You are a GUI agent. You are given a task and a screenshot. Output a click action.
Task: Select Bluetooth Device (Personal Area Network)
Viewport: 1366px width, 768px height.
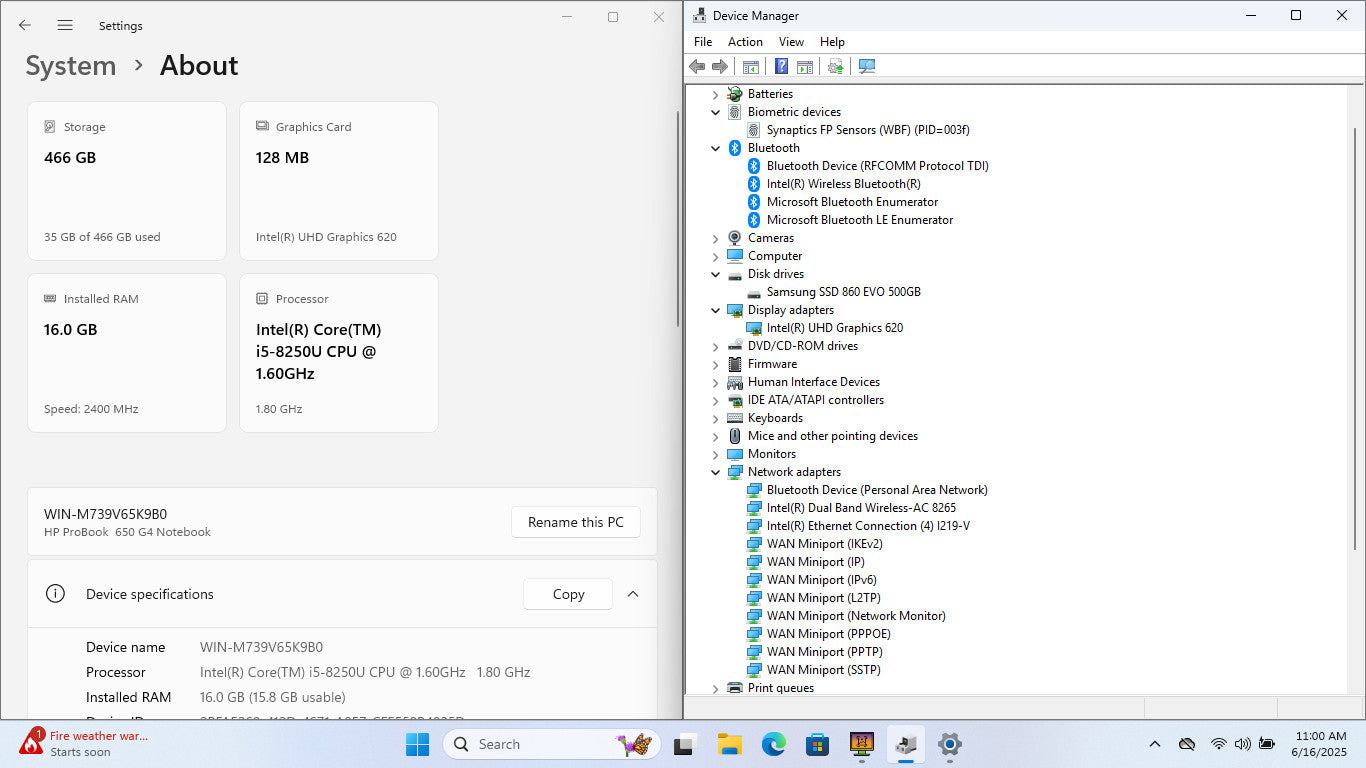pyautogui.click(x=877, y=490)
